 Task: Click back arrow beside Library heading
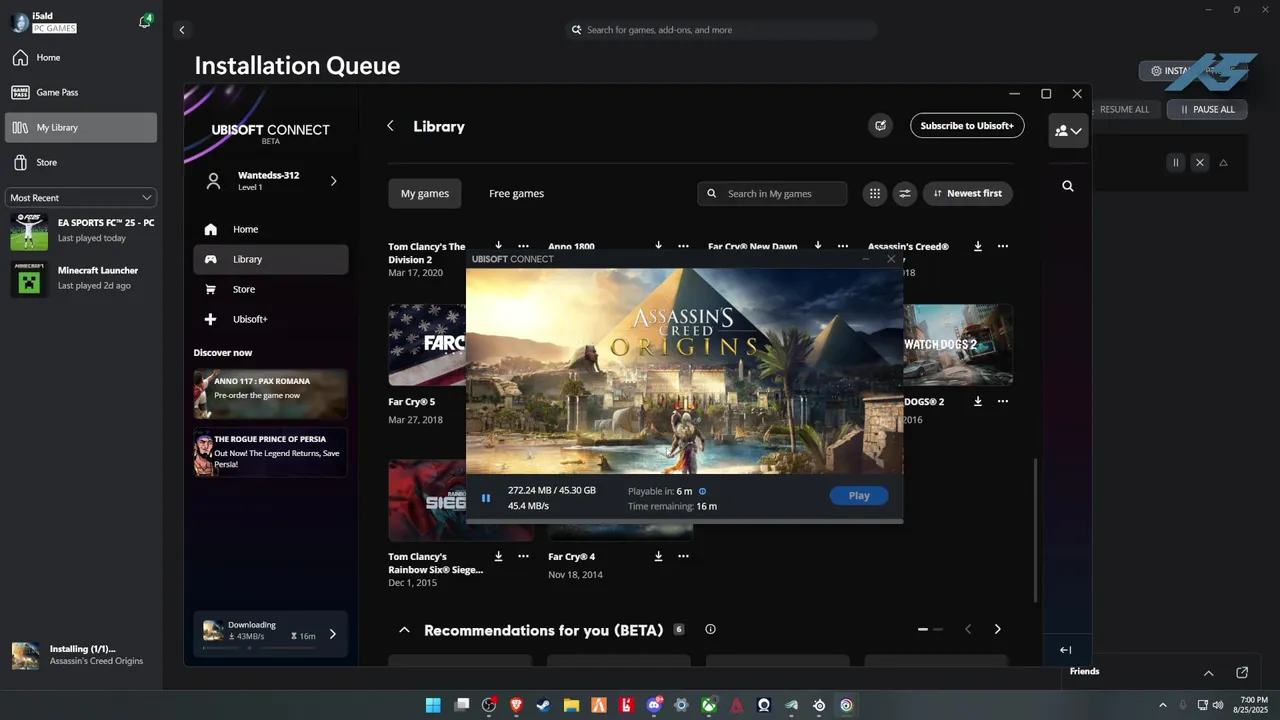tap(390, 126)
